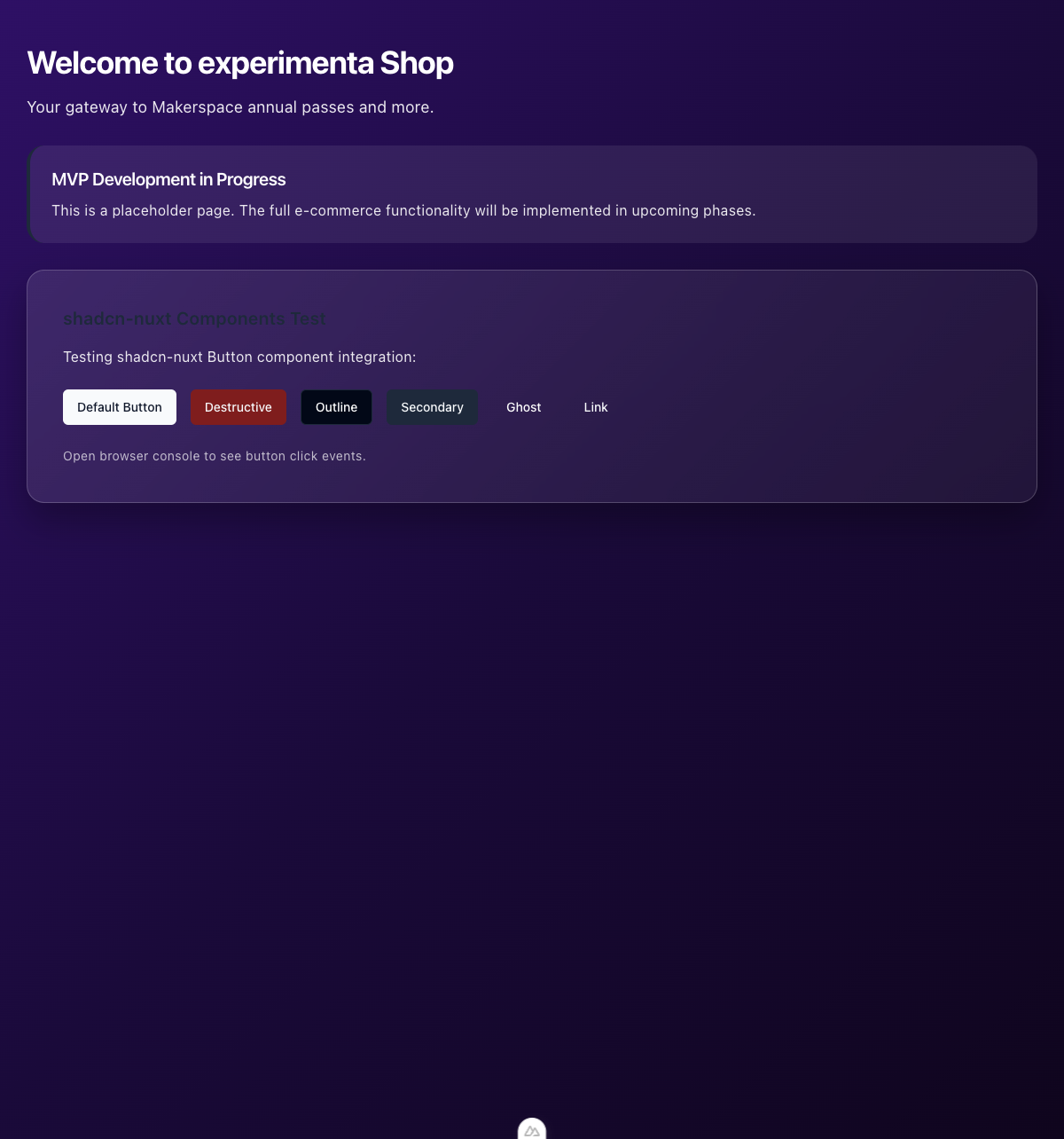
Task: Click the Default Button
Action: coord(120,407)
